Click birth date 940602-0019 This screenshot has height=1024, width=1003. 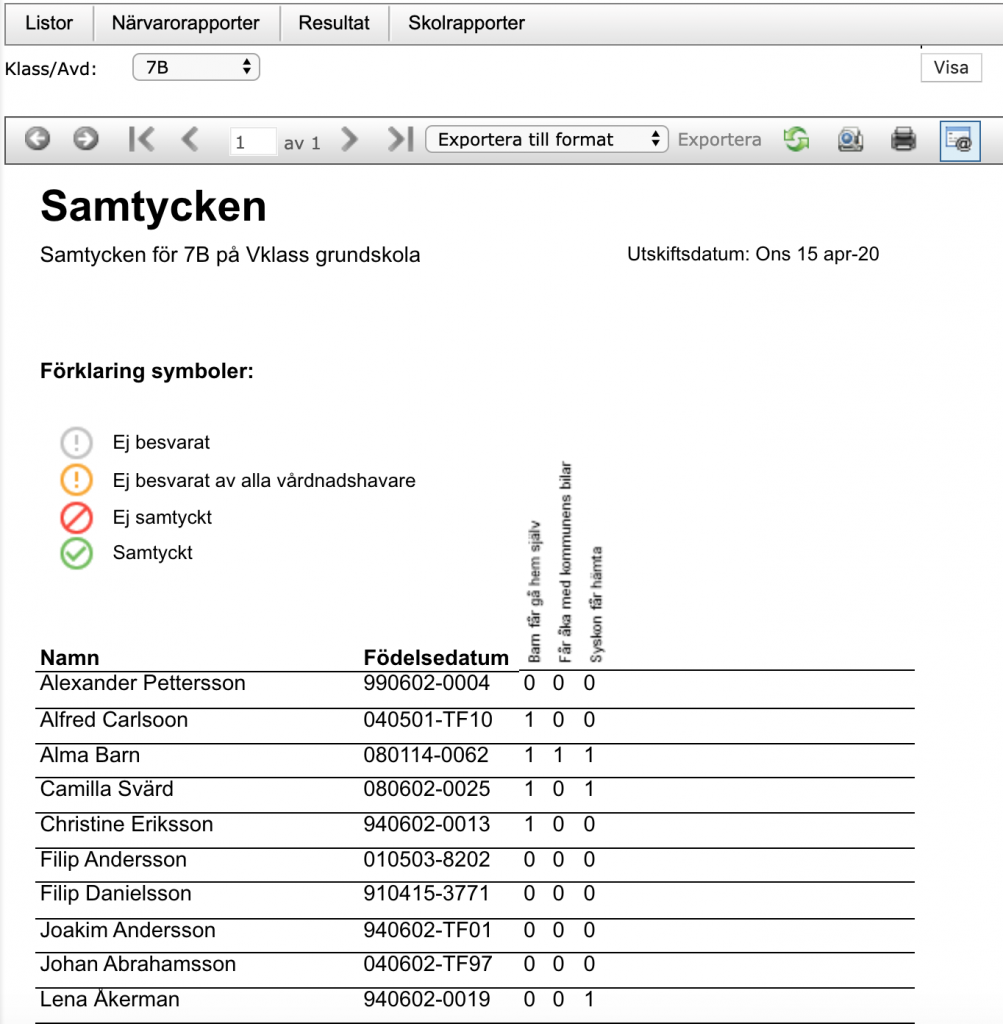click(x=426, y=999)
